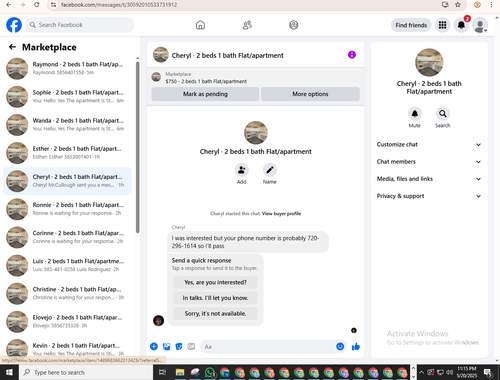Open the emoji picker in message box

click(x=340, y=347)
